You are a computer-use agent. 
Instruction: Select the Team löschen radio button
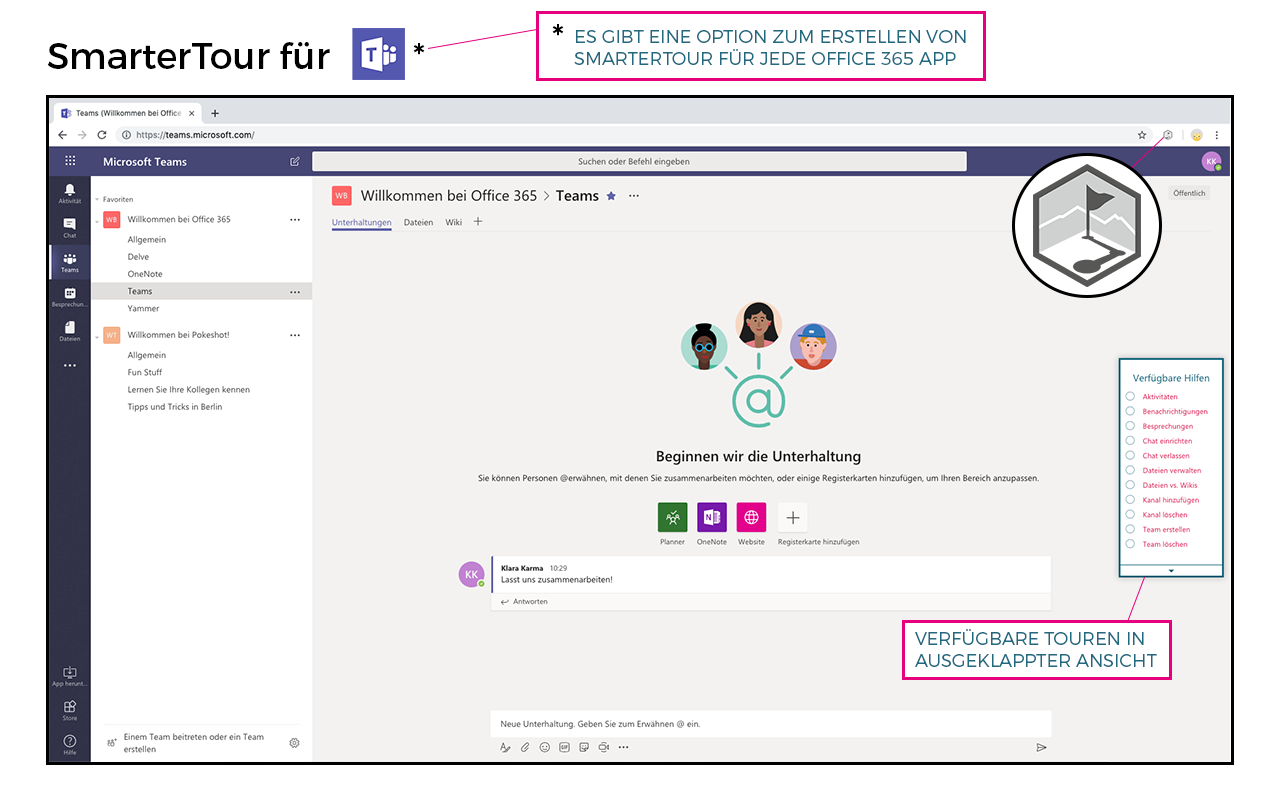tap(1130, 544)
